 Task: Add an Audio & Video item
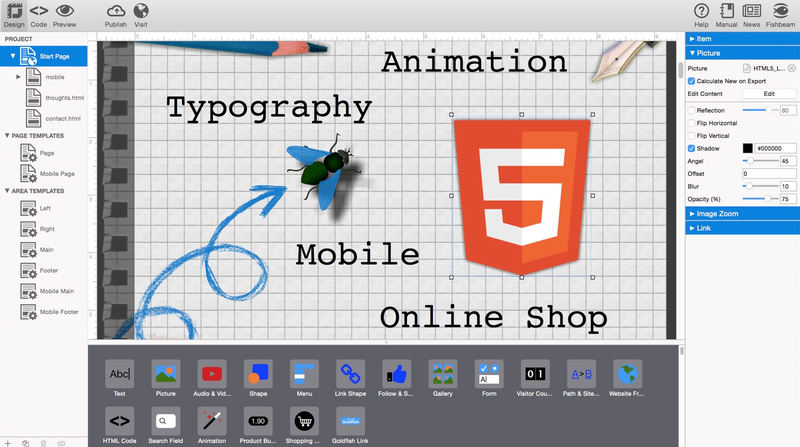click(212, 379)
